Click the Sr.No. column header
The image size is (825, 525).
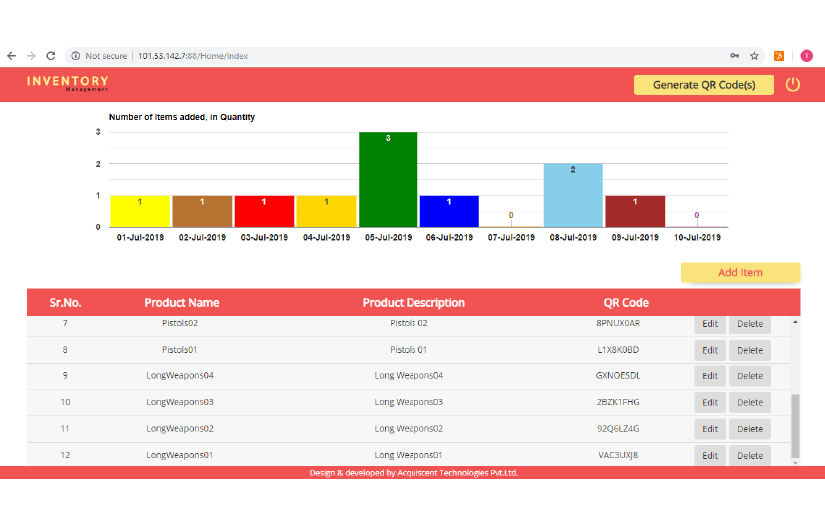coord(65,302)
